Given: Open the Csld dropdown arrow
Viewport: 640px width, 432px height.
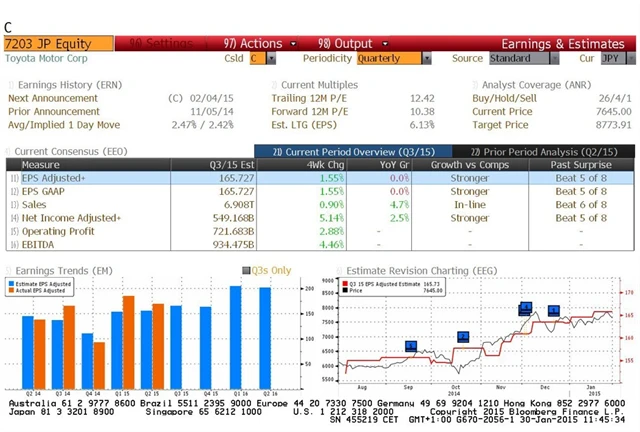Looking at the screenshot, I should 271,58.
